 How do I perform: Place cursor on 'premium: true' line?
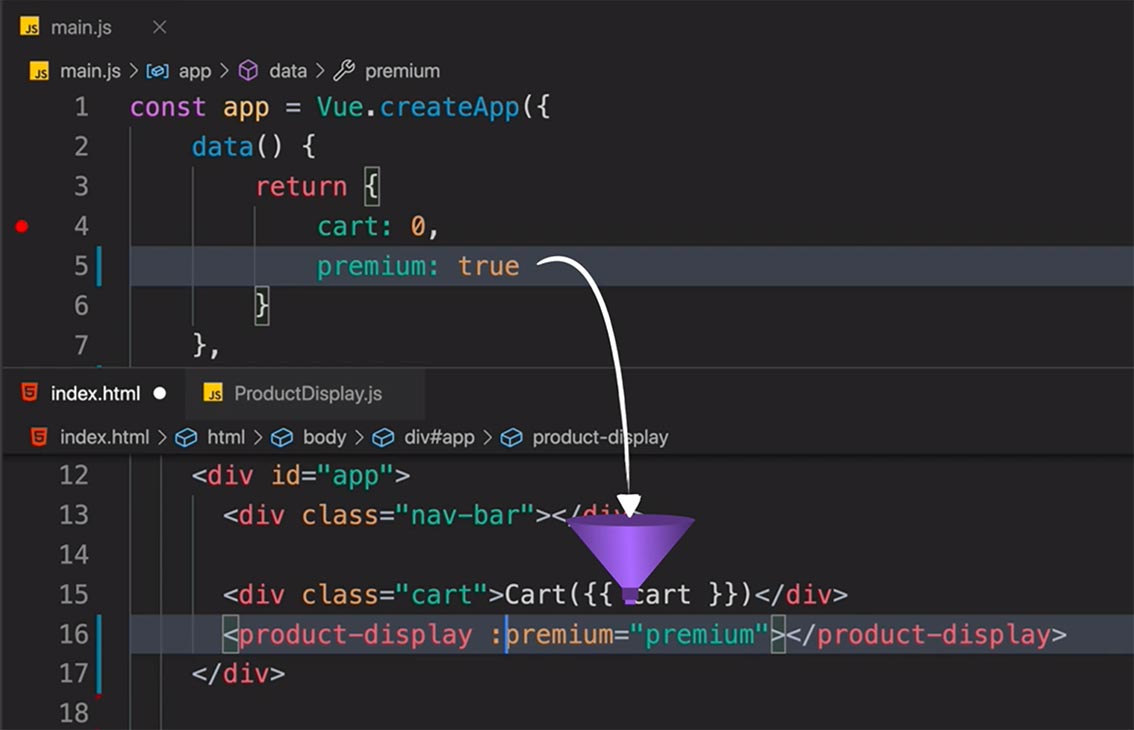418,266
